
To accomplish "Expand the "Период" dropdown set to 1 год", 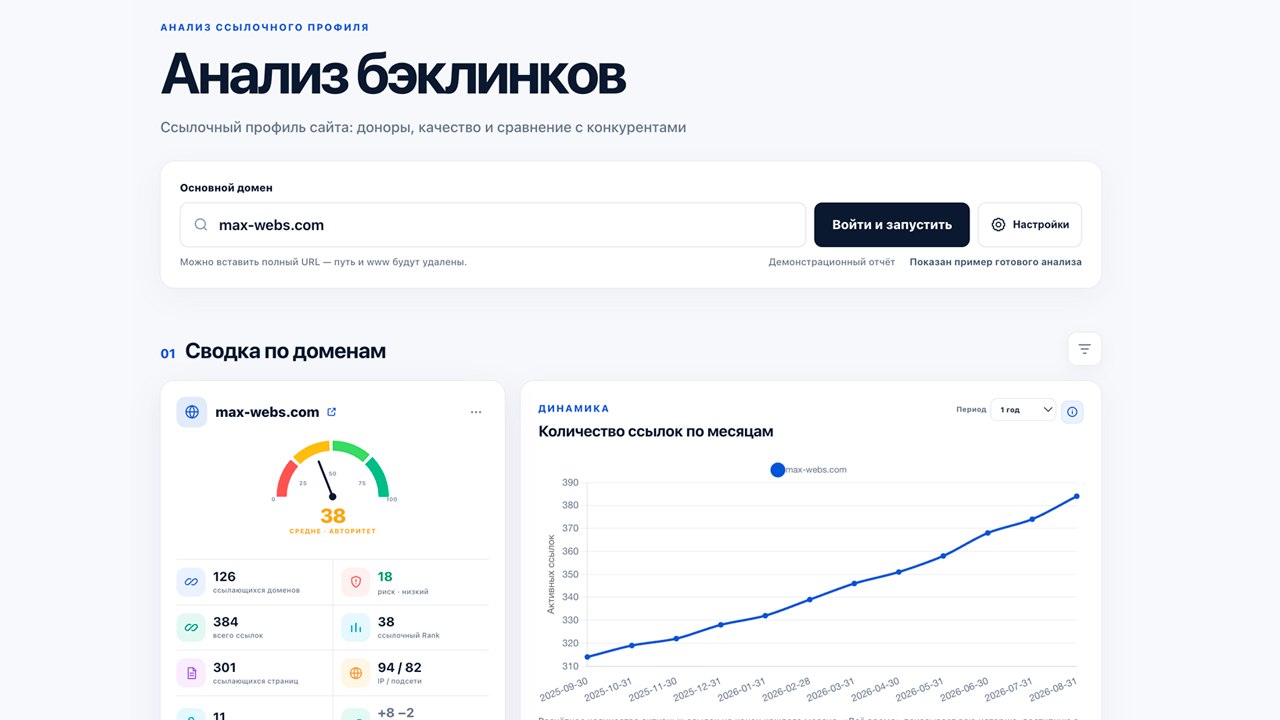I will (x=1023, y=409).
